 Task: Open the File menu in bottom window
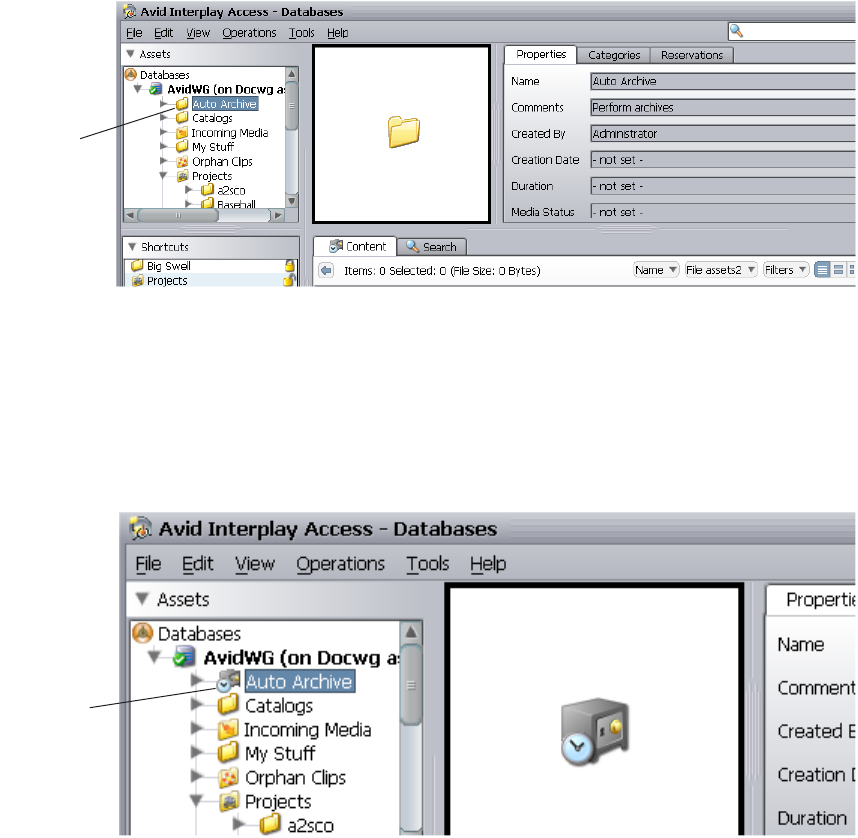tap(148, 563)
